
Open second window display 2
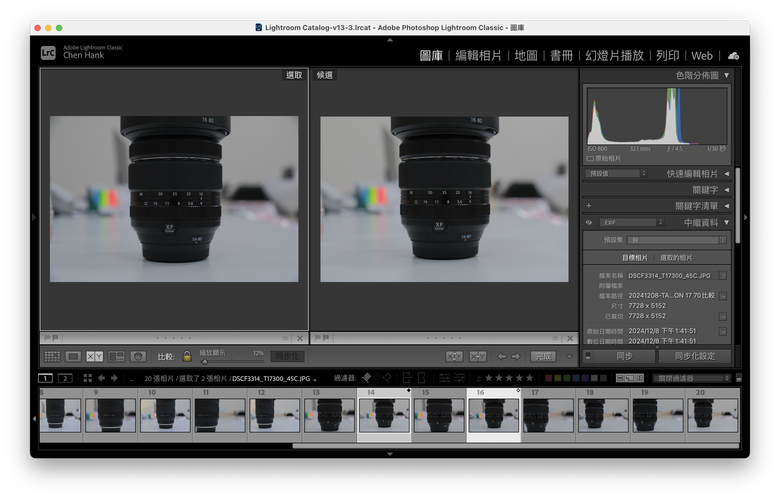[x=65, y=378]
